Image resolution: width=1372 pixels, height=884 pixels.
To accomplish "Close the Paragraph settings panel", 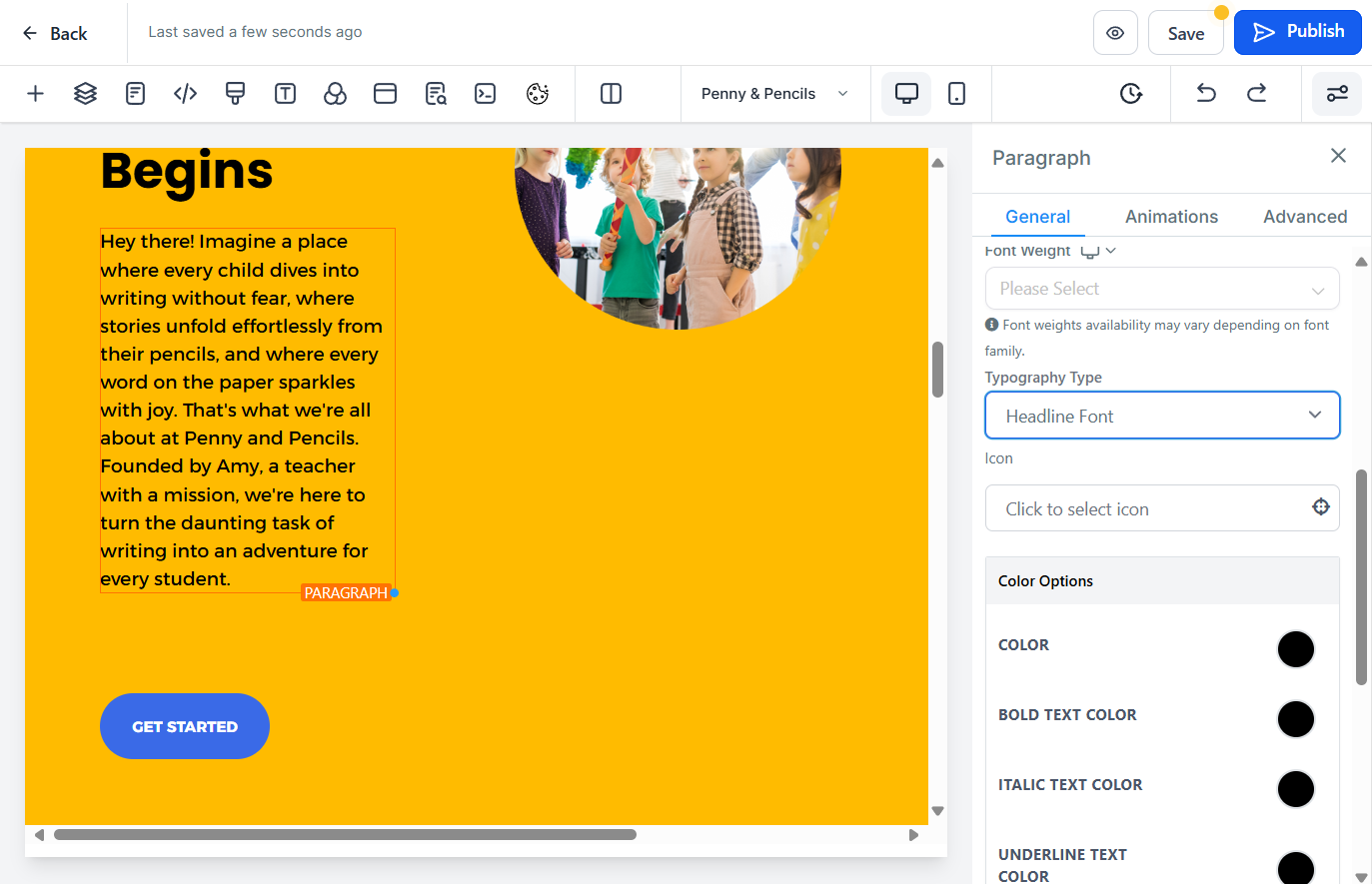I will (1338, 156).
